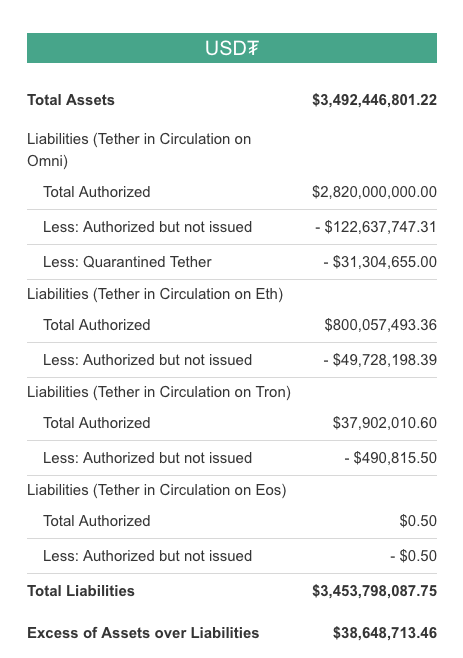Click the Total Assets amount $3,492,446,801.22
Image resolution: width=463 pixels, height=658 pixels.
[374, 100]
